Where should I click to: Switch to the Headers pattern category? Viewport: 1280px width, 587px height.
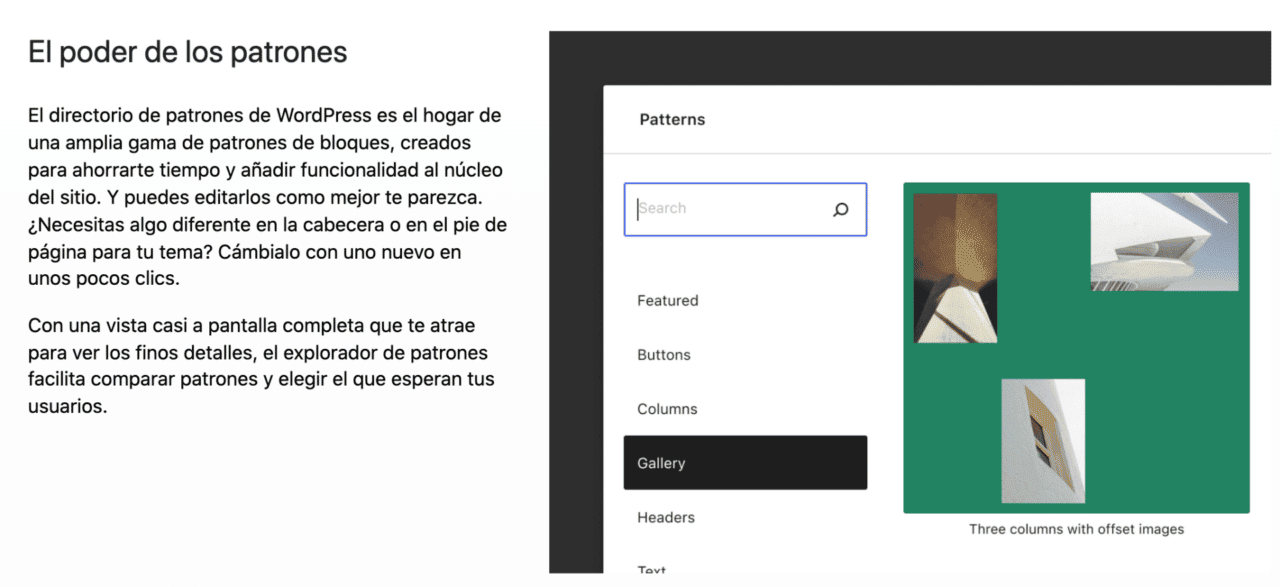[666, 517]
